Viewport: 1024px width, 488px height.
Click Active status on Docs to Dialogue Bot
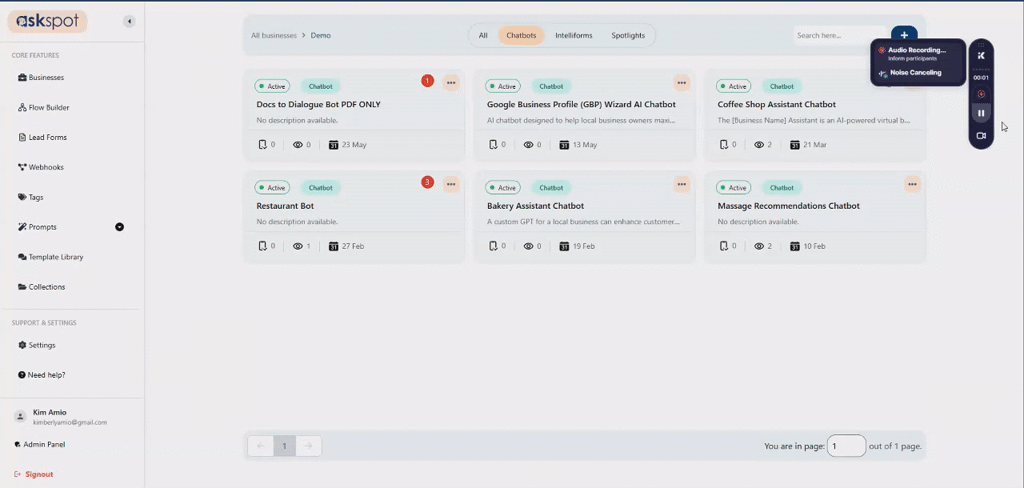click(x=272, y=86)
